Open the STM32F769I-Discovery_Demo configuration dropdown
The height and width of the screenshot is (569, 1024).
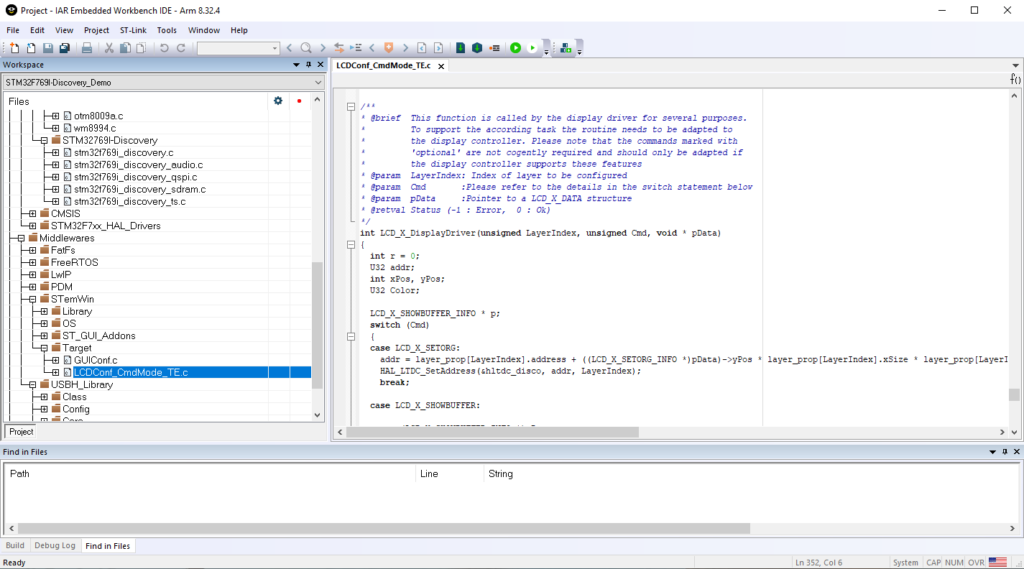[x=318, y=82]
